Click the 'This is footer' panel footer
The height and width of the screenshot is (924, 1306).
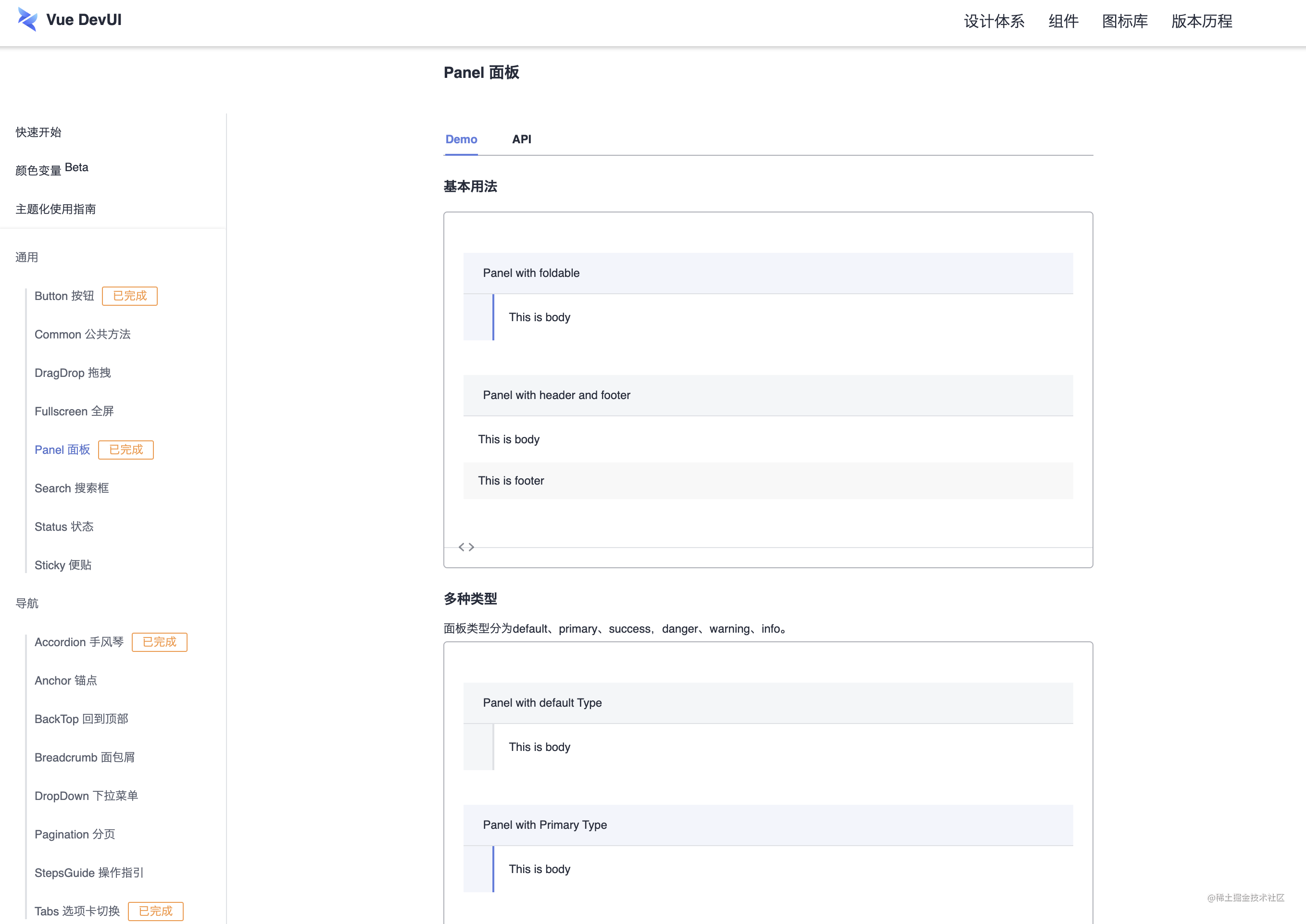767,481
